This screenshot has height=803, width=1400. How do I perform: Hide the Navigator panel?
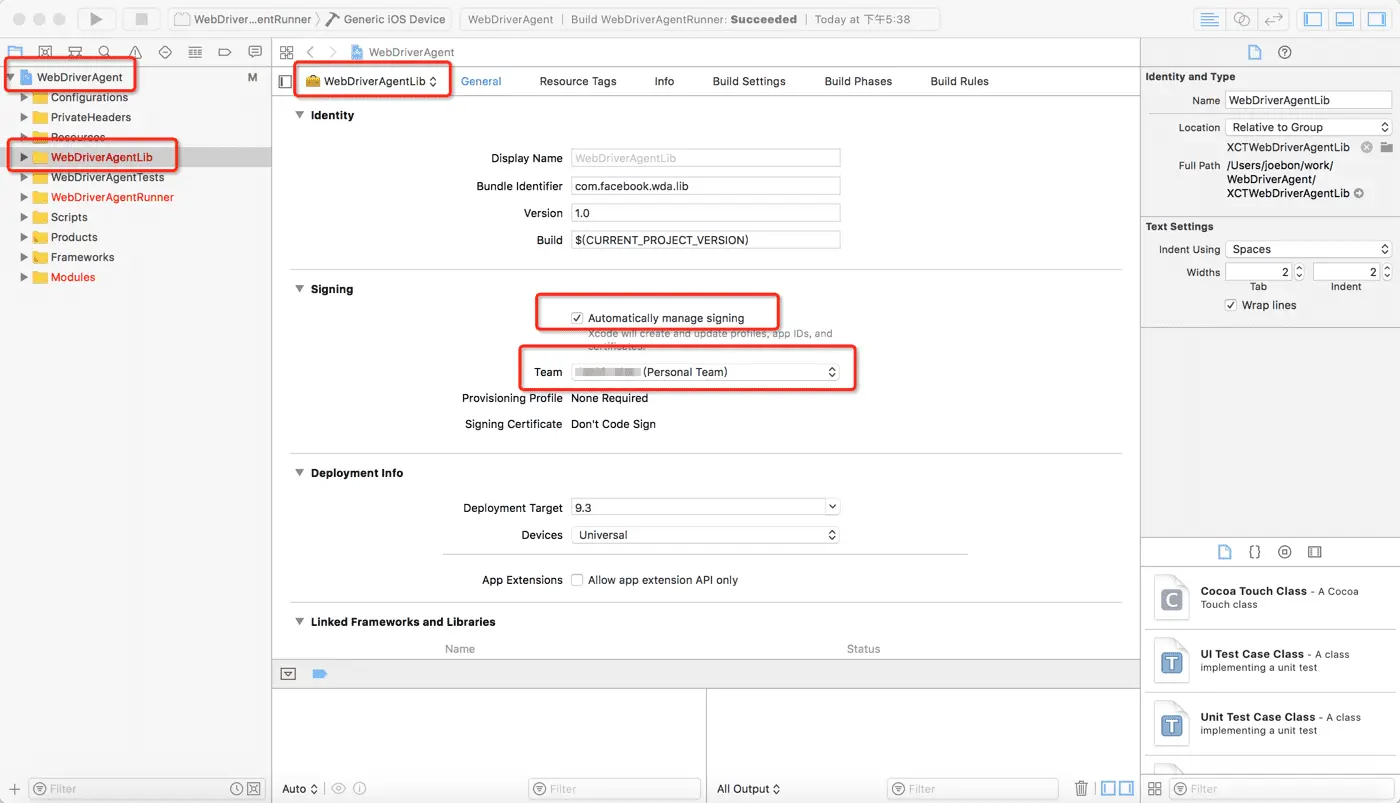(1313, 19)
